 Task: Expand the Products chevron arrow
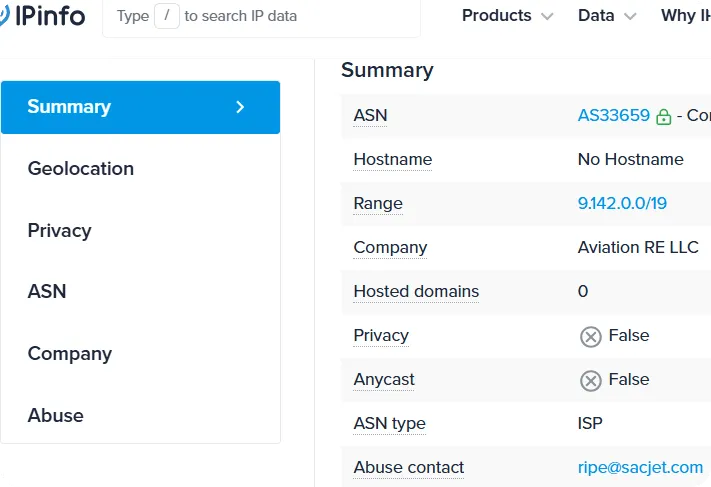pos(547,17)
